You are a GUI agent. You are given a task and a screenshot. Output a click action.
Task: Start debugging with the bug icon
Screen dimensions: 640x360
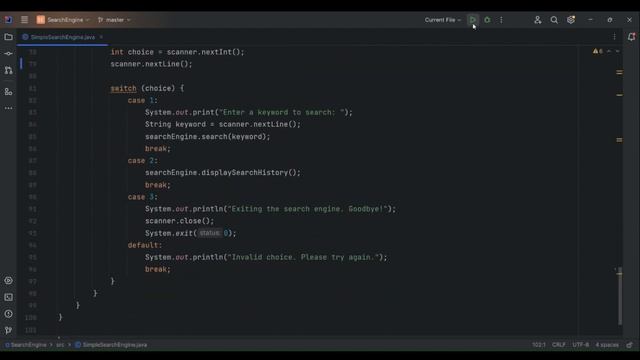pyautogui.click(x=487, y=20)
